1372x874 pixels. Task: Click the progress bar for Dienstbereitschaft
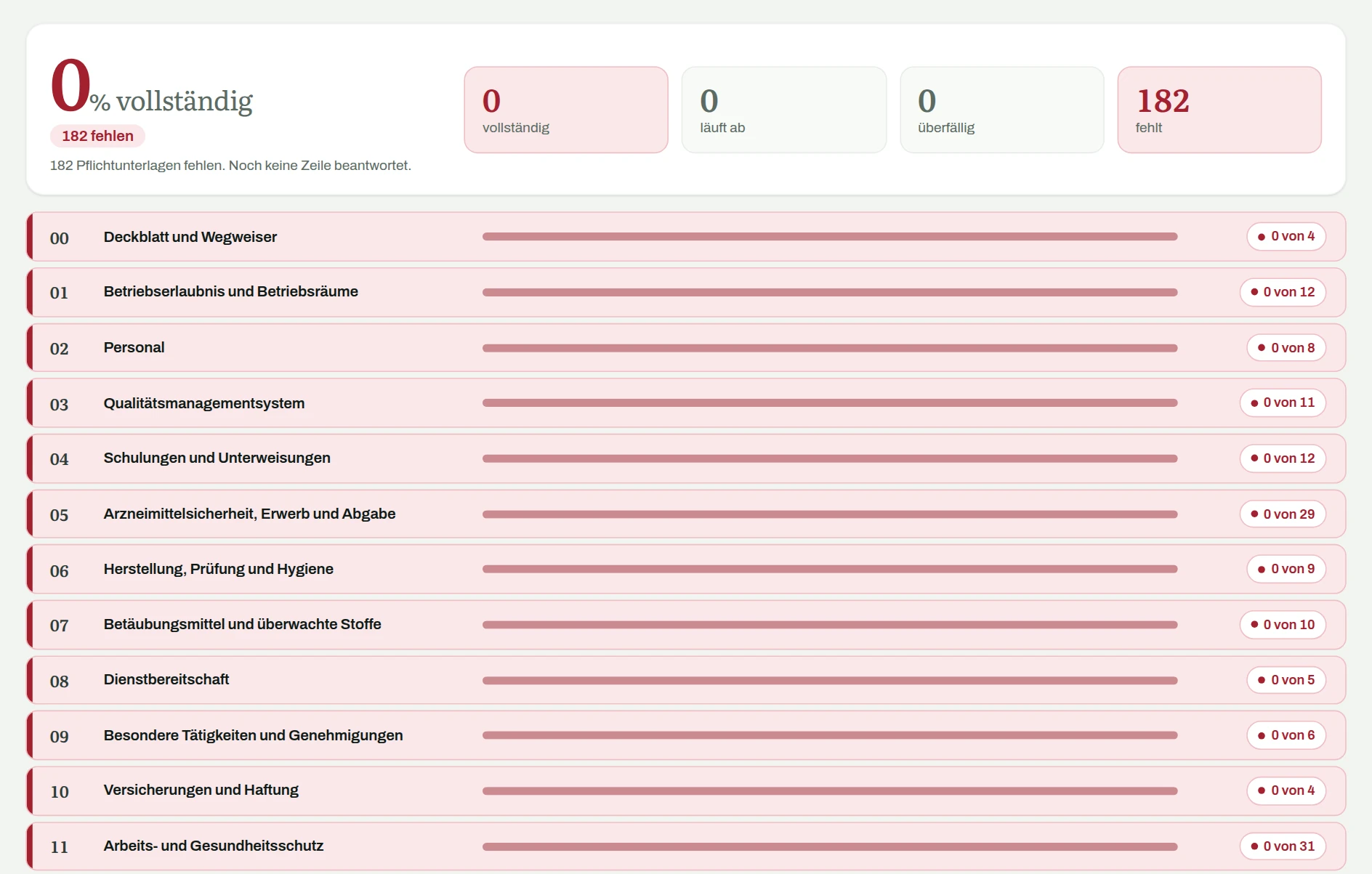[x=830, y=681]
